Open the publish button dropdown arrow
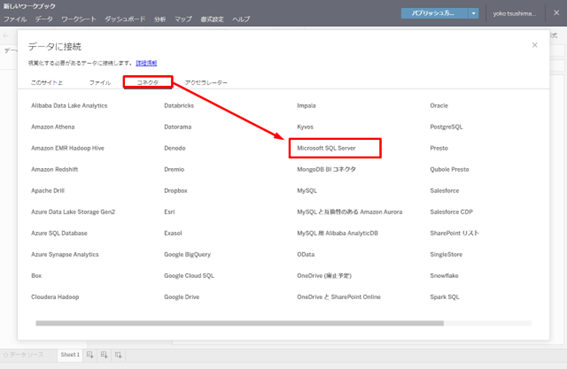The width and height of the screenshot is (567, 369). coord(473,13)
